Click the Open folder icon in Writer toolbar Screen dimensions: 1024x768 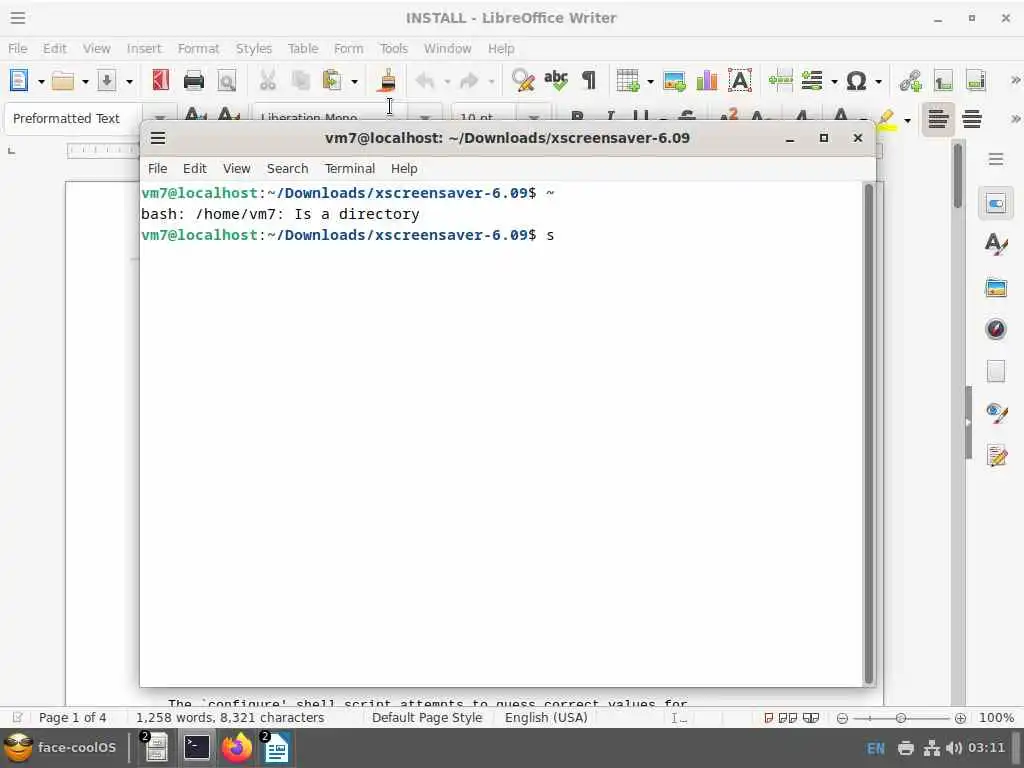click(x=63, y=81)
